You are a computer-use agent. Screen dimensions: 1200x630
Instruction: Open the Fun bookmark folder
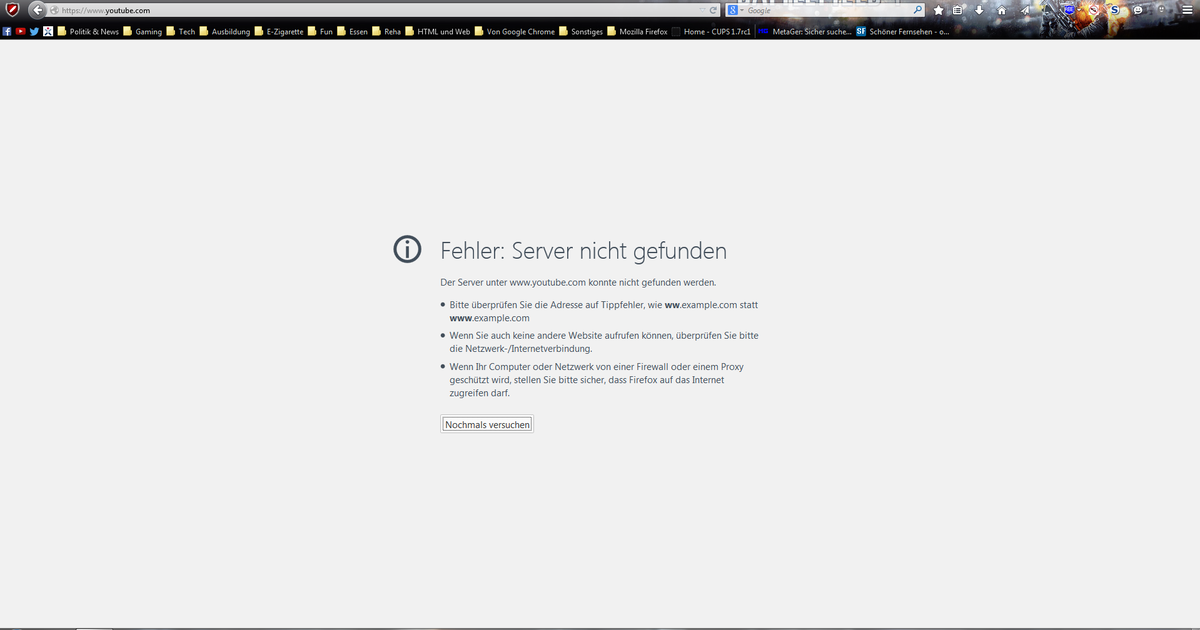click(320, 31)
